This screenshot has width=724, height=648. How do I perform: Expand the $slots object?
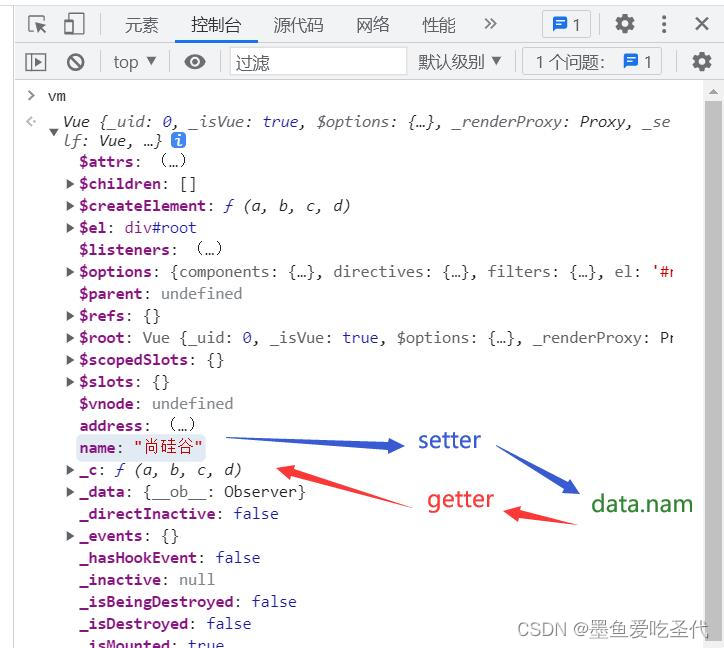click(70, 382)
